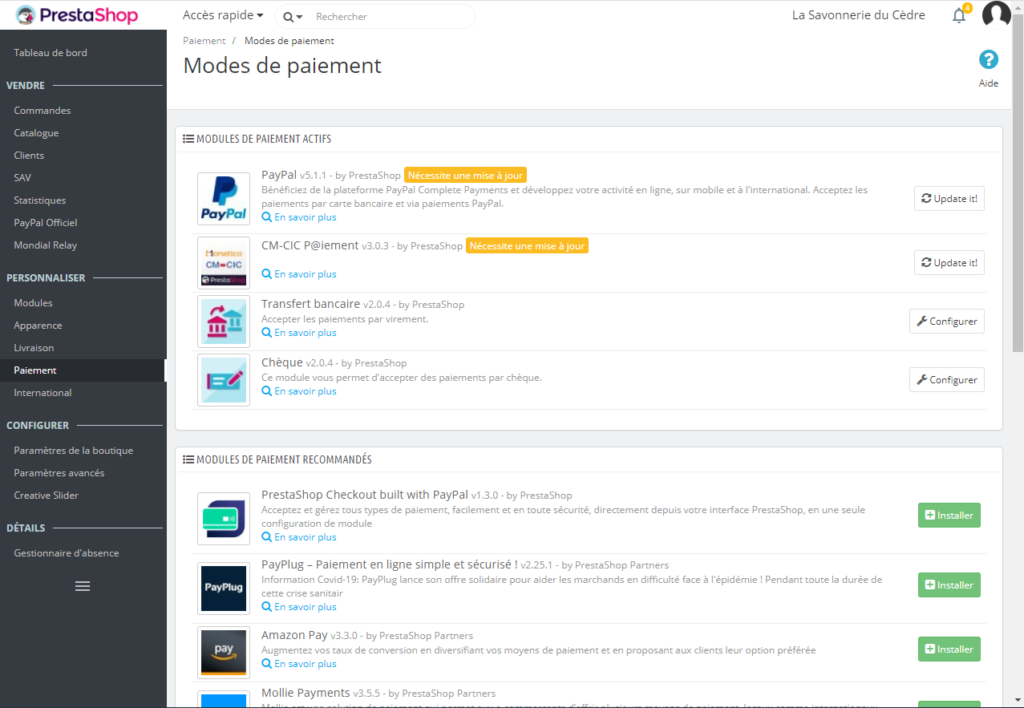Click the PrestaShop logo

77,15
